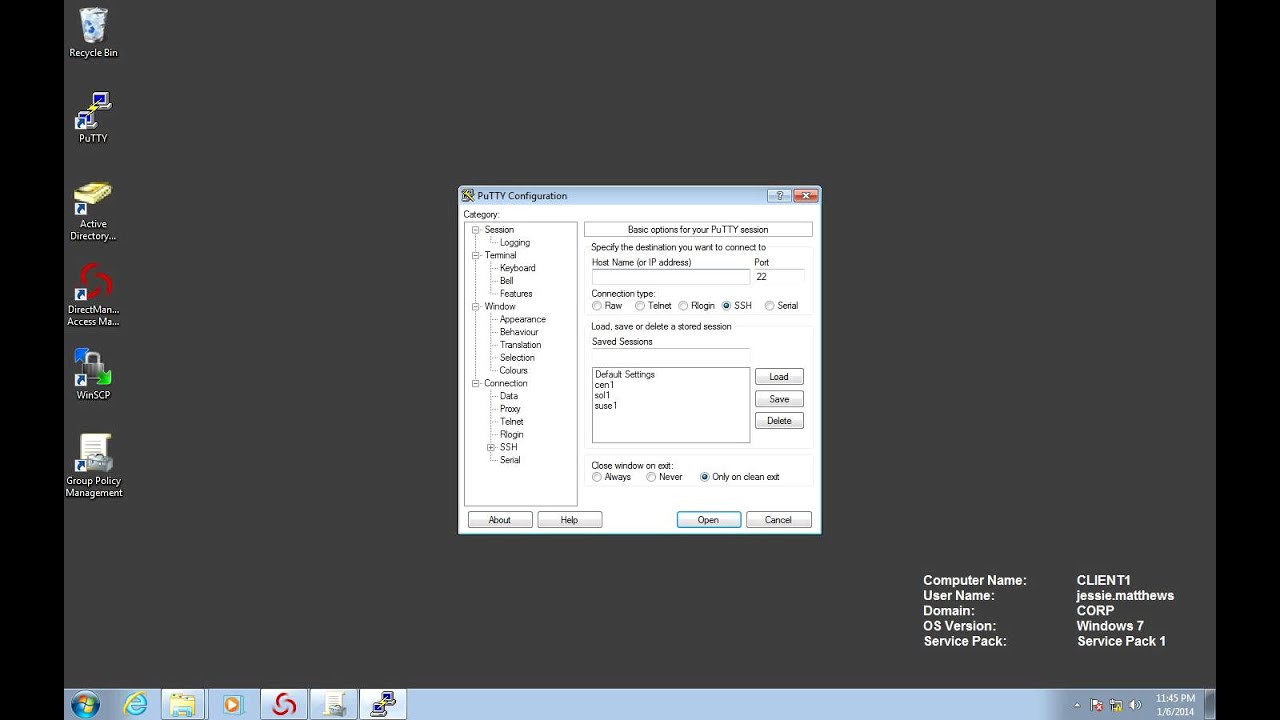Image resolution: width=1280 pixels, height=720 pixels.
Task: Select the sol1 saved session
Action: coord(602,395)
